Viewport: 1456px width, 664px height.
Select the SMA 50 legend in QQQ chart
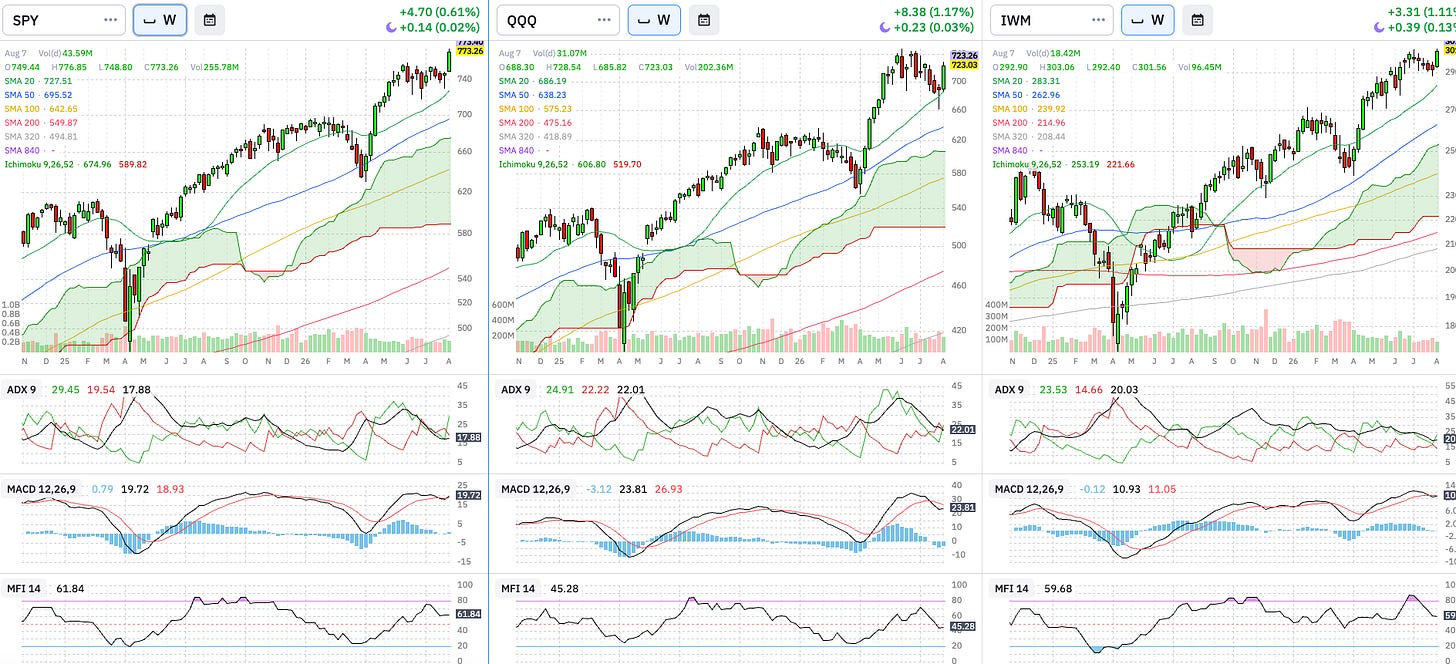pyautogui.click(x=534, y=94)
